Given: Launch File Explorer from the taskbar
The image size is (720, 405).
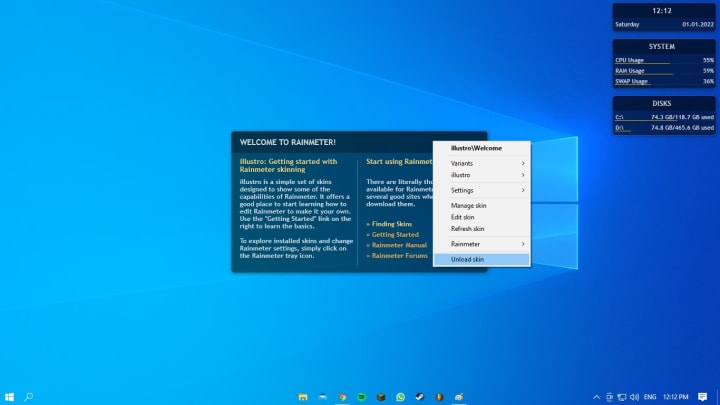Looking at the screenshot, I should pyautogui.click(x=303, y=397).
